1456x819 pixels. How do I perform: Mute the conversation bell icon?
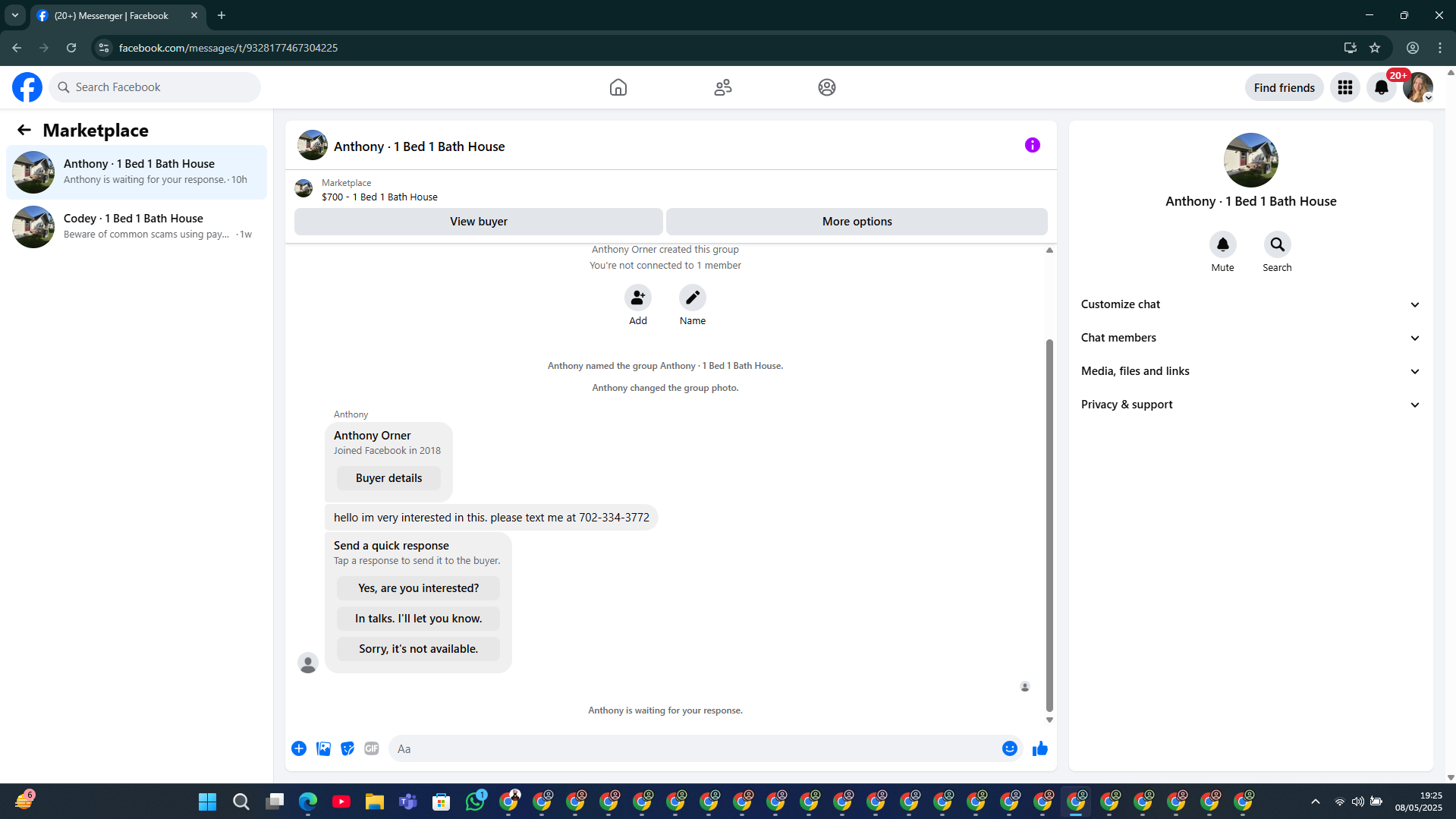[x=1223, y=244]
